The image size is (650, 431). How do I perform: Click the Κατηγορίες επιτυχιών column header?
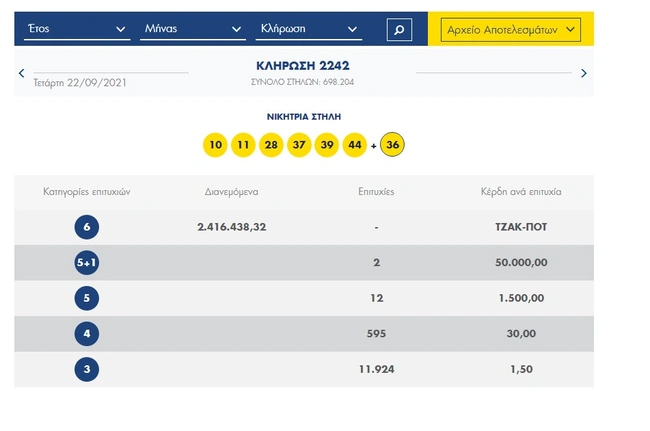(87, 191)
